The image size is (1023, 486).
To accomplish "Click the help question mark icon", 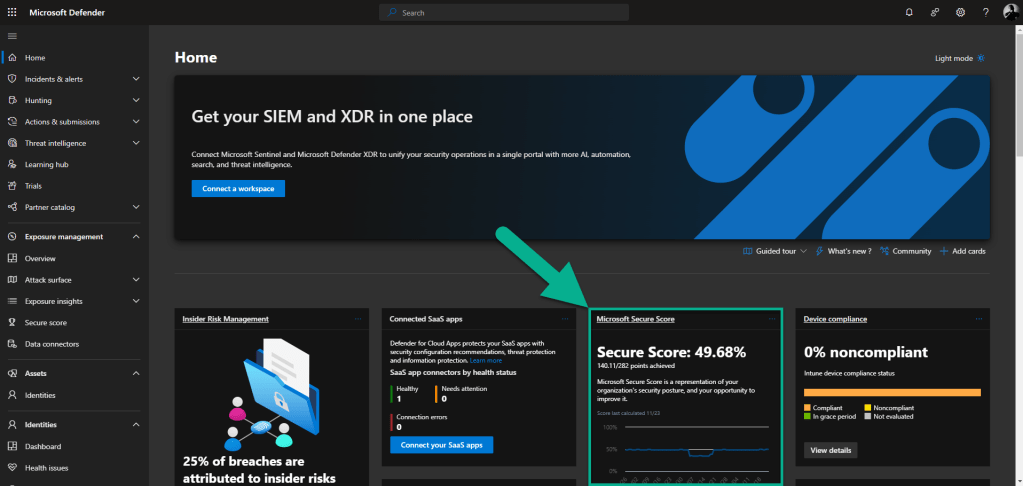I will pos(985,12).
